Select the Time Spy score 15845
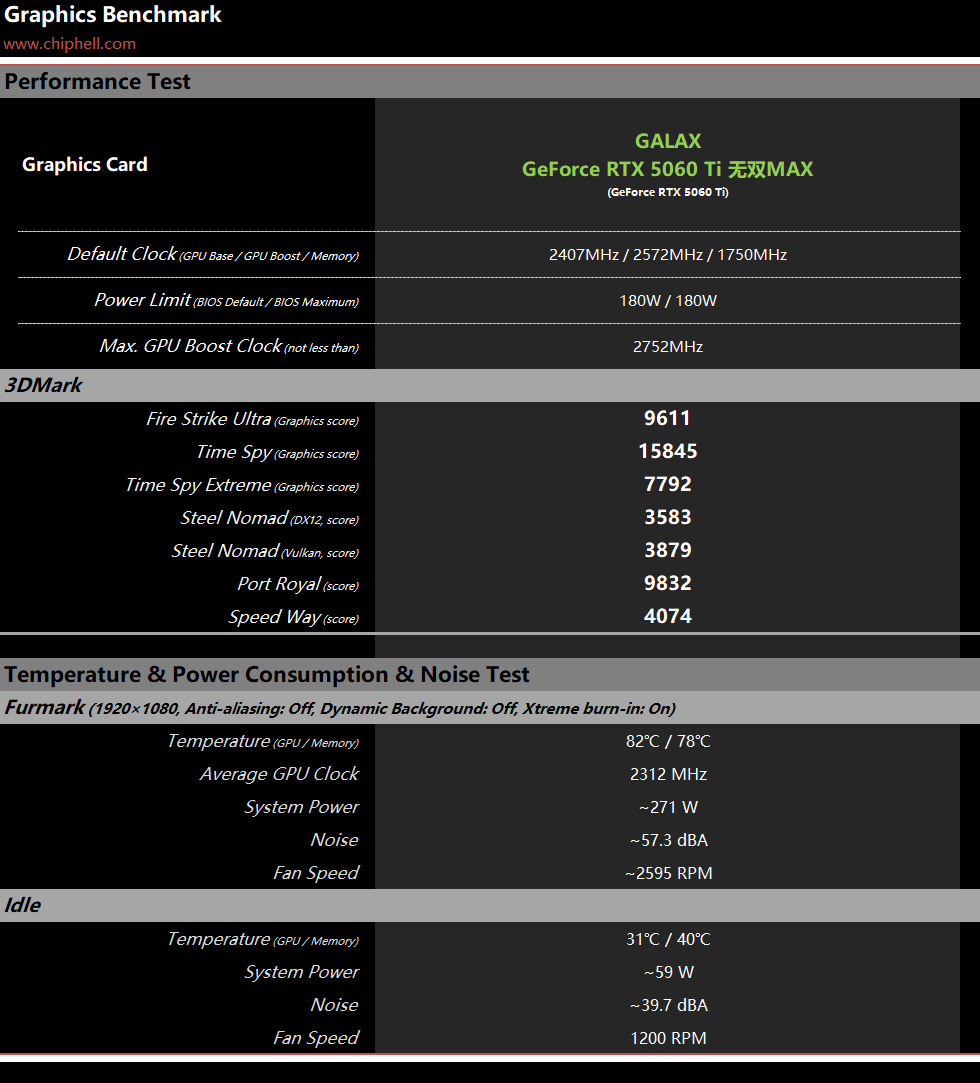The image size is (980, 1083). pos(667,451)
